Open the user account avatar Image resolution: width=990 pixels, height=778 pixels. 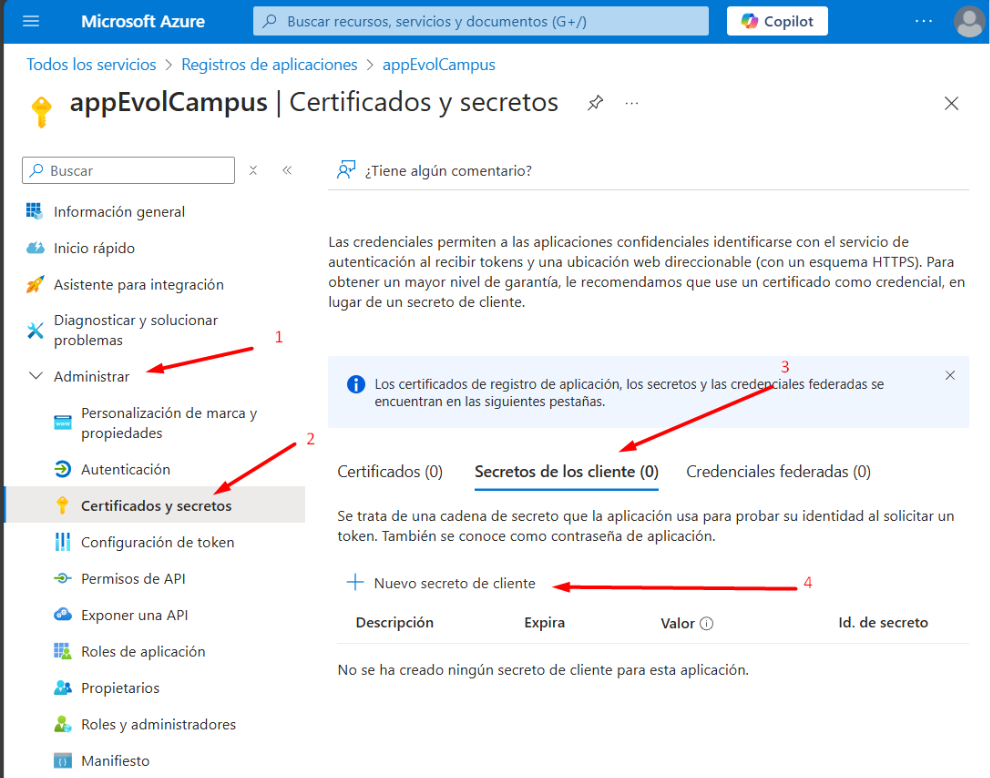click(x=969, y=21)
